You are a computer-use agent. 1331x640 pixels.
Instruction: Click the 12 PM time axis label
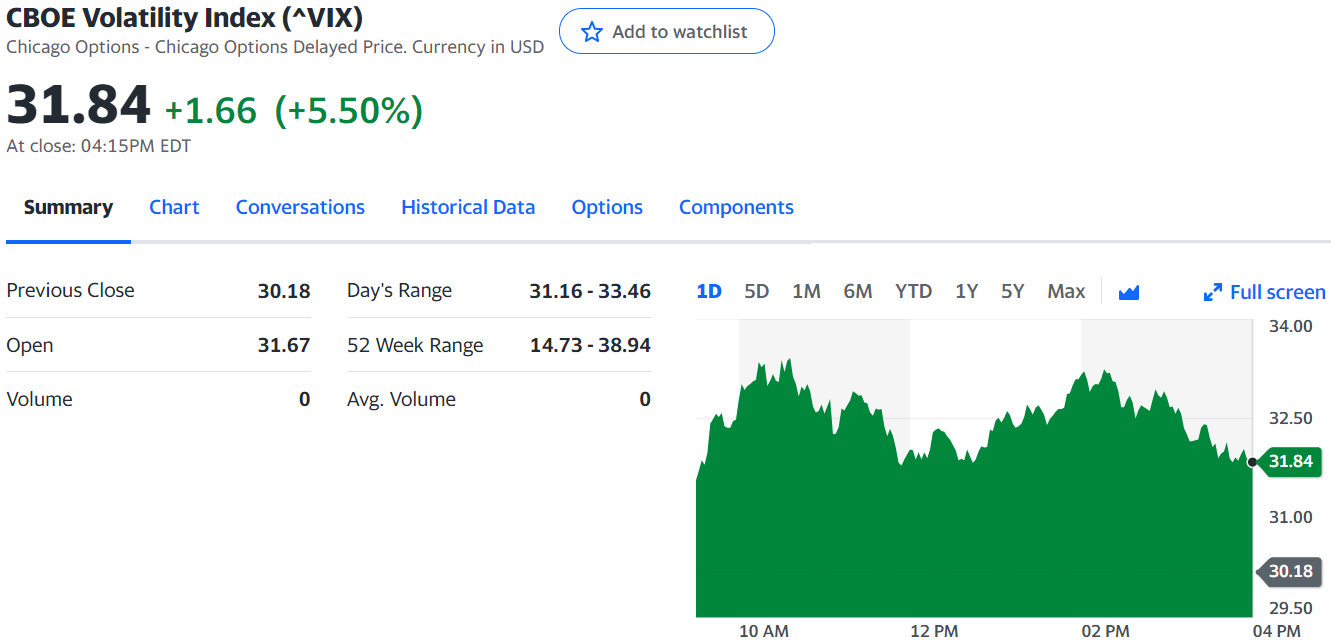pos(934,630)
